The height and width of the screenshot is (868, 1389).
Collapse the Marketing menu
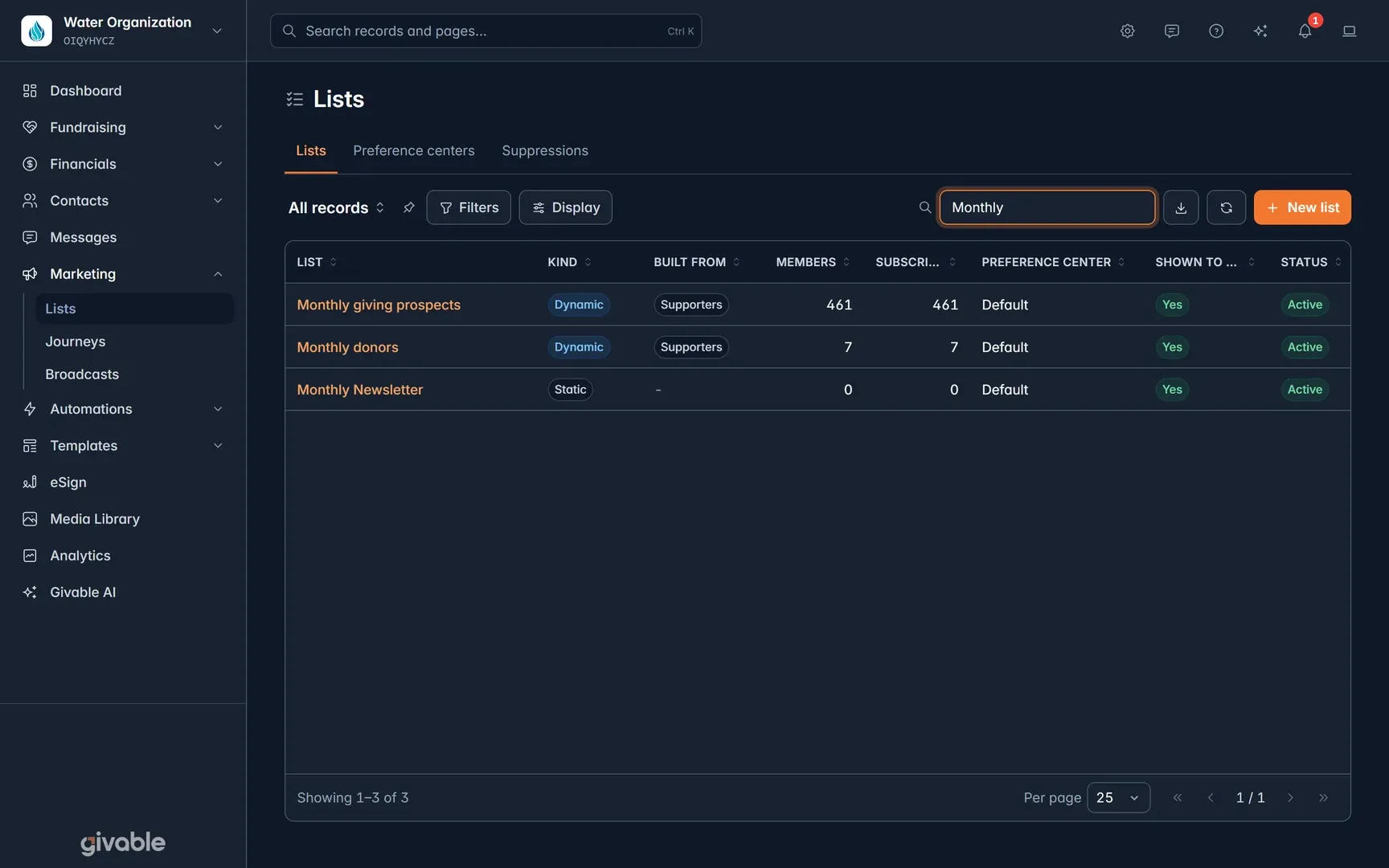[123, 274]
